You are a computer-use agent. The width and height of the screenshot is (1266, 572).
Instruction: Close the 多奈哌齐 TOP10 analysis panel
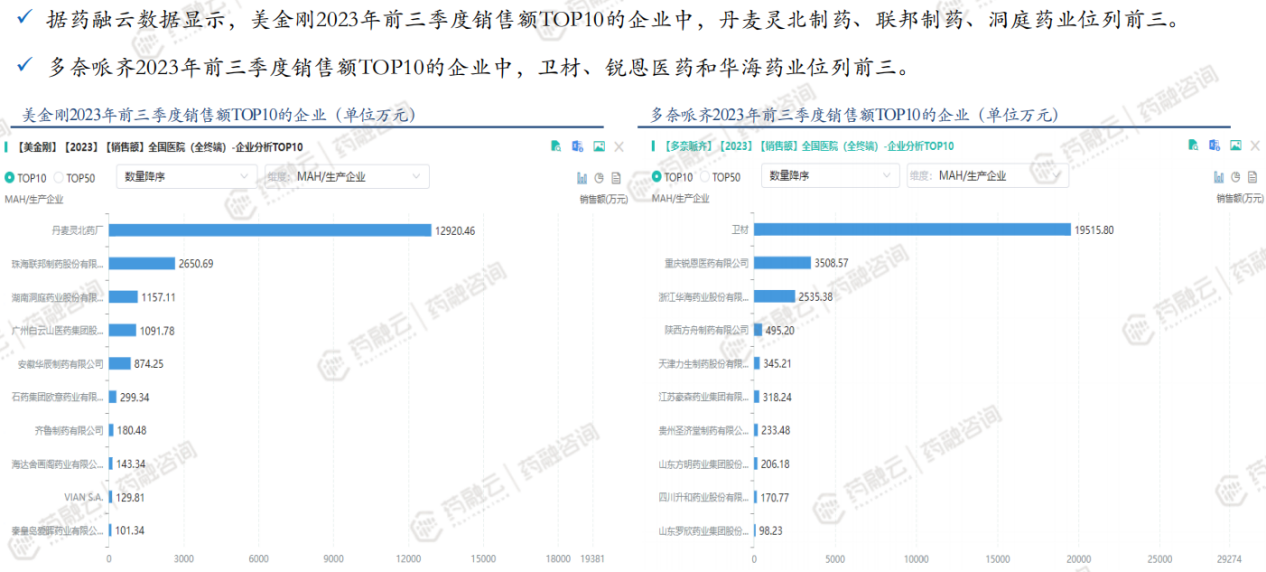(1256, 146)
